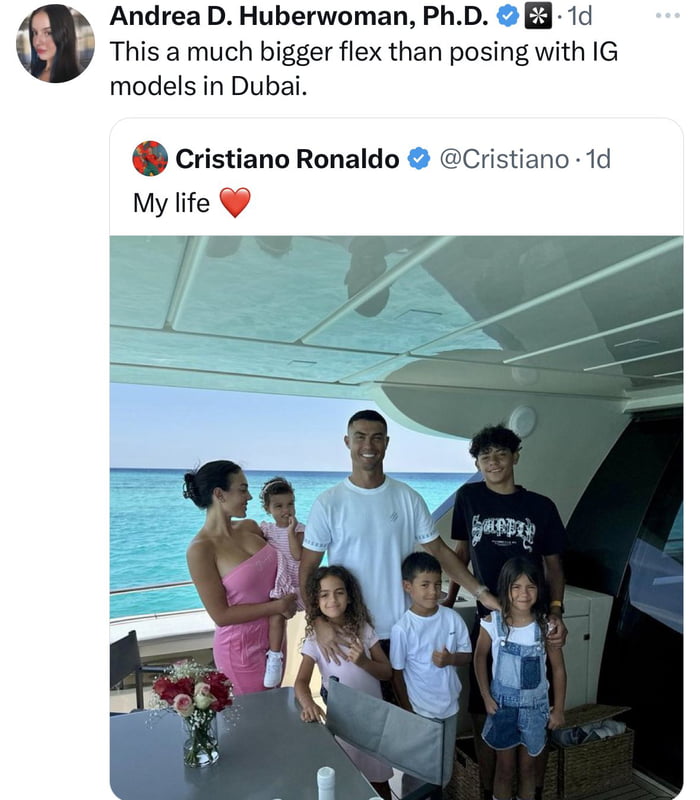Screen dimensions: 700x800
Task: Click the red heart emoji
Action: 234,203
